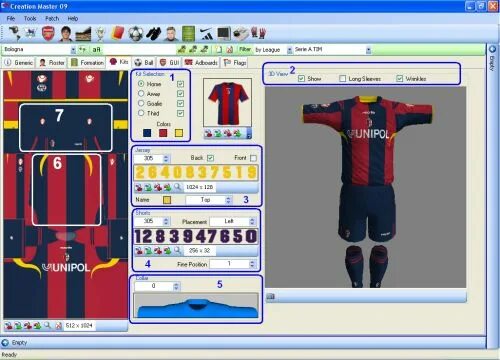
Task: Switch to the Formation tab
Action: pyautogui.click(x=88, y=63)
